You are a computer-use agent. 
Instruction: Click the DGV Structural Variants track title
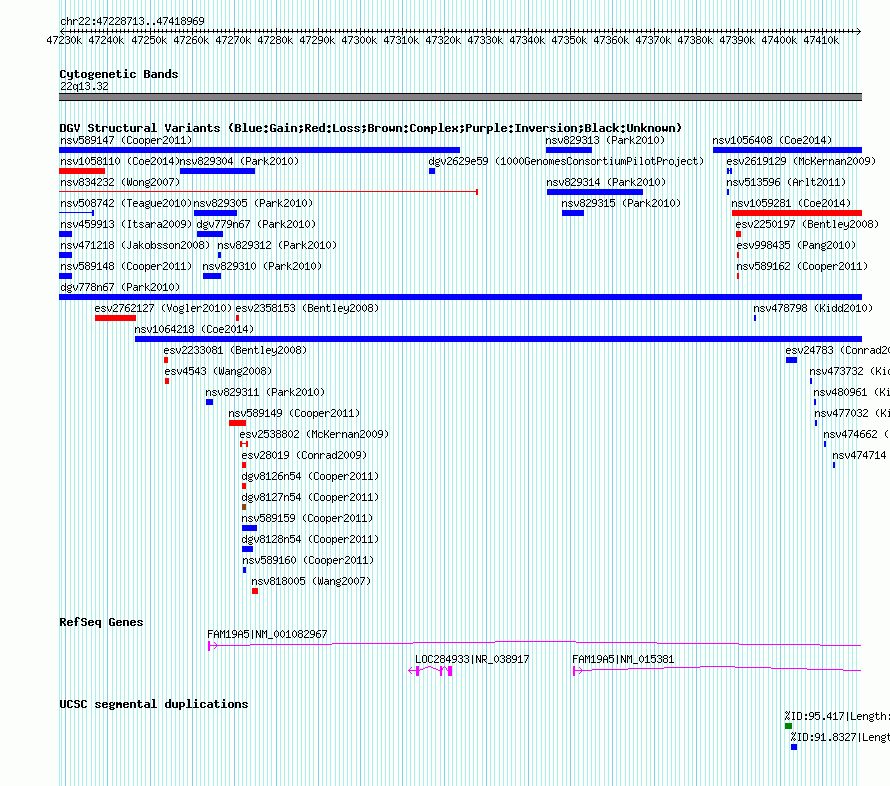371,128
